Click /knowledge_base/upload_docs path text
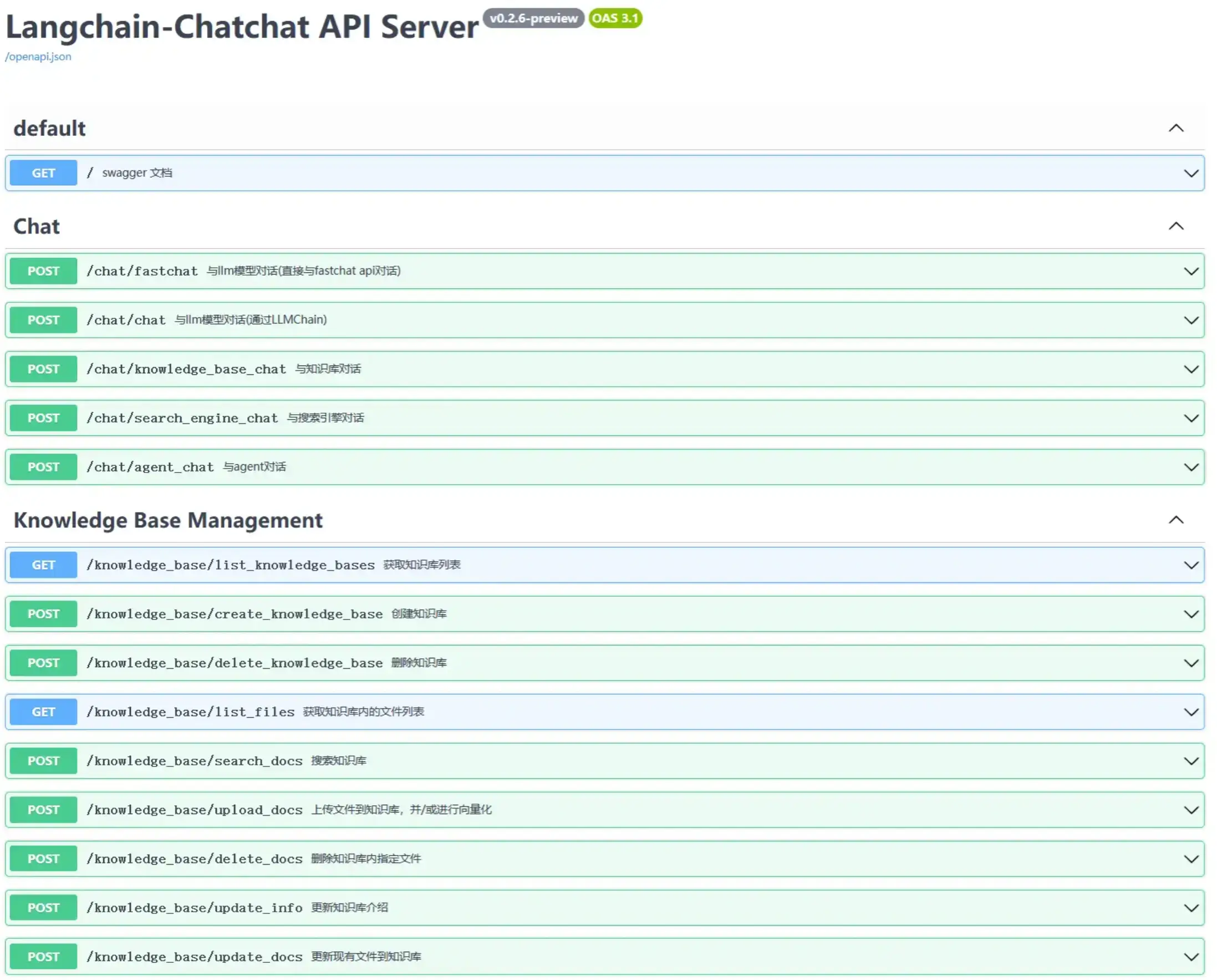The width and height of the screenshot is (1217, 980). (194, 811)
